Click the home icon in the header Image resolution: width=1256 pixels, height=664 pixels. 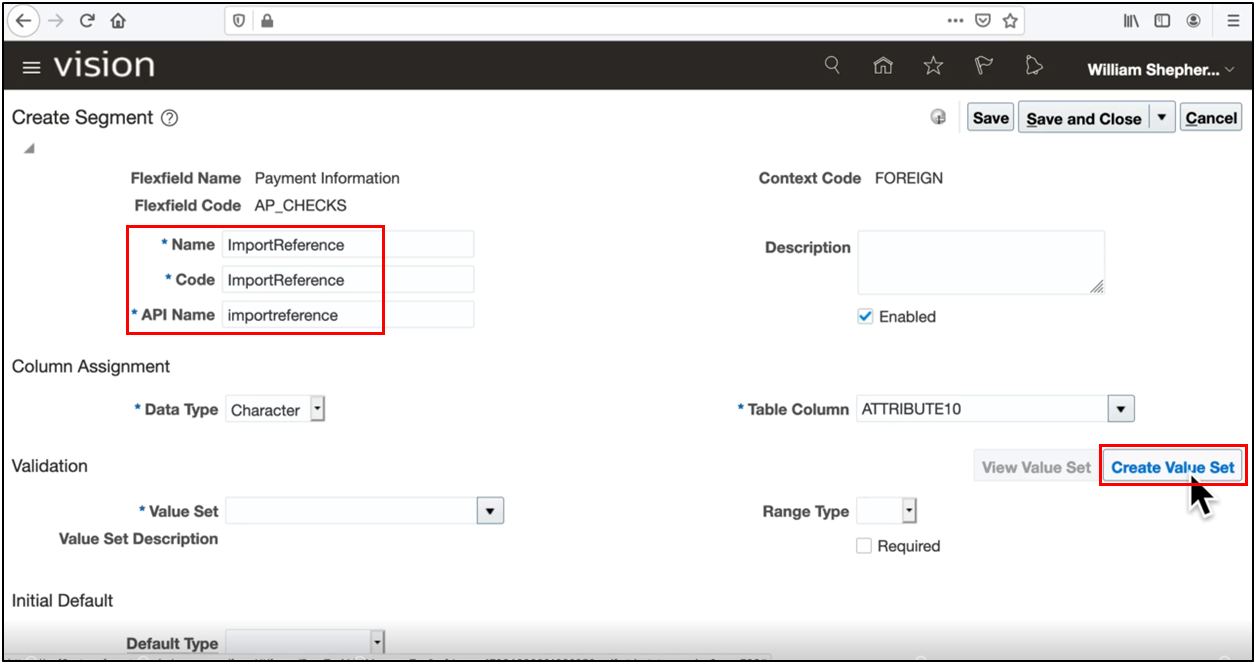tap(883, 64)
